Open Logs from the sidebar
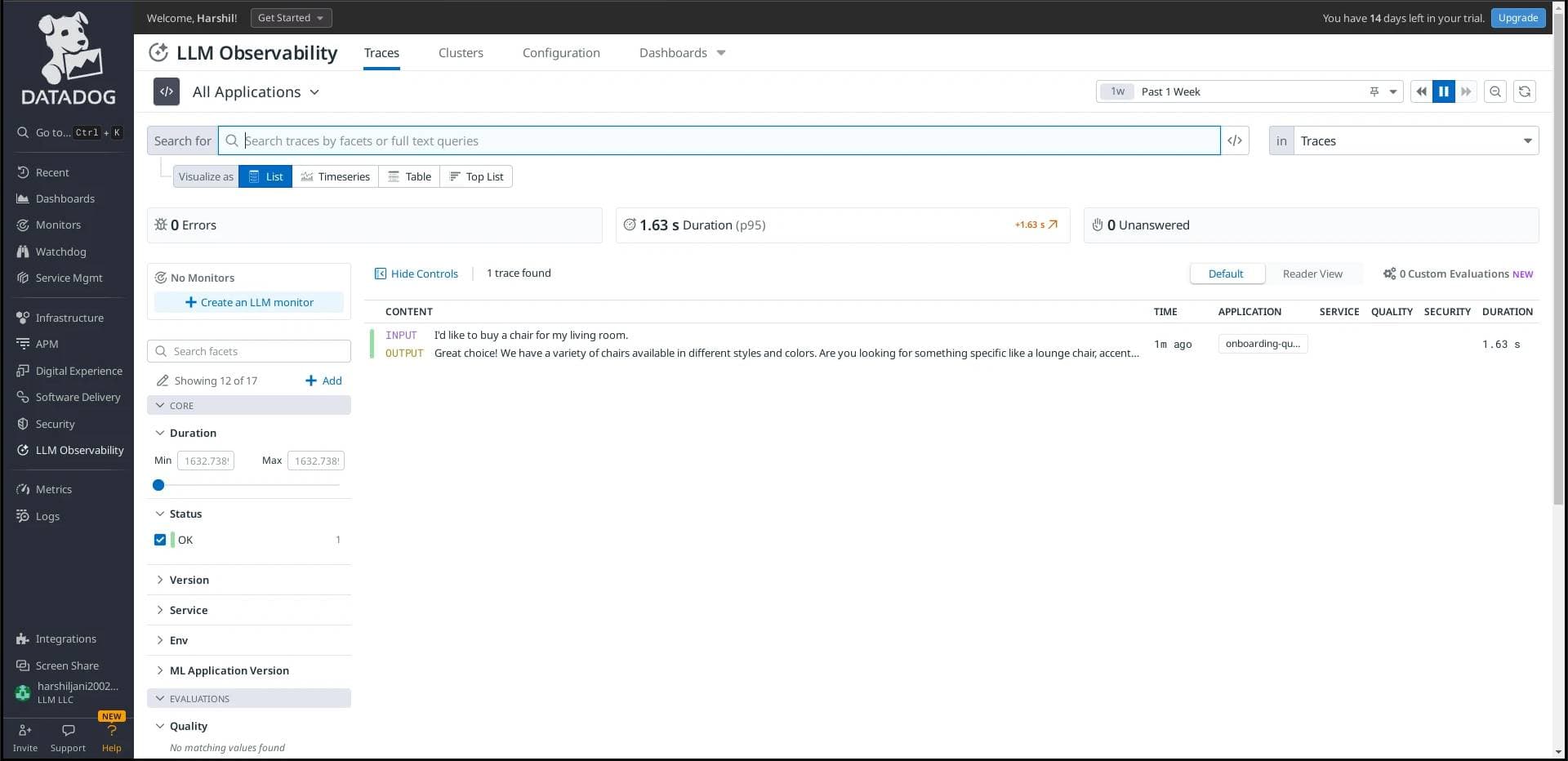 pyautogui.click(x=24, y=516)
